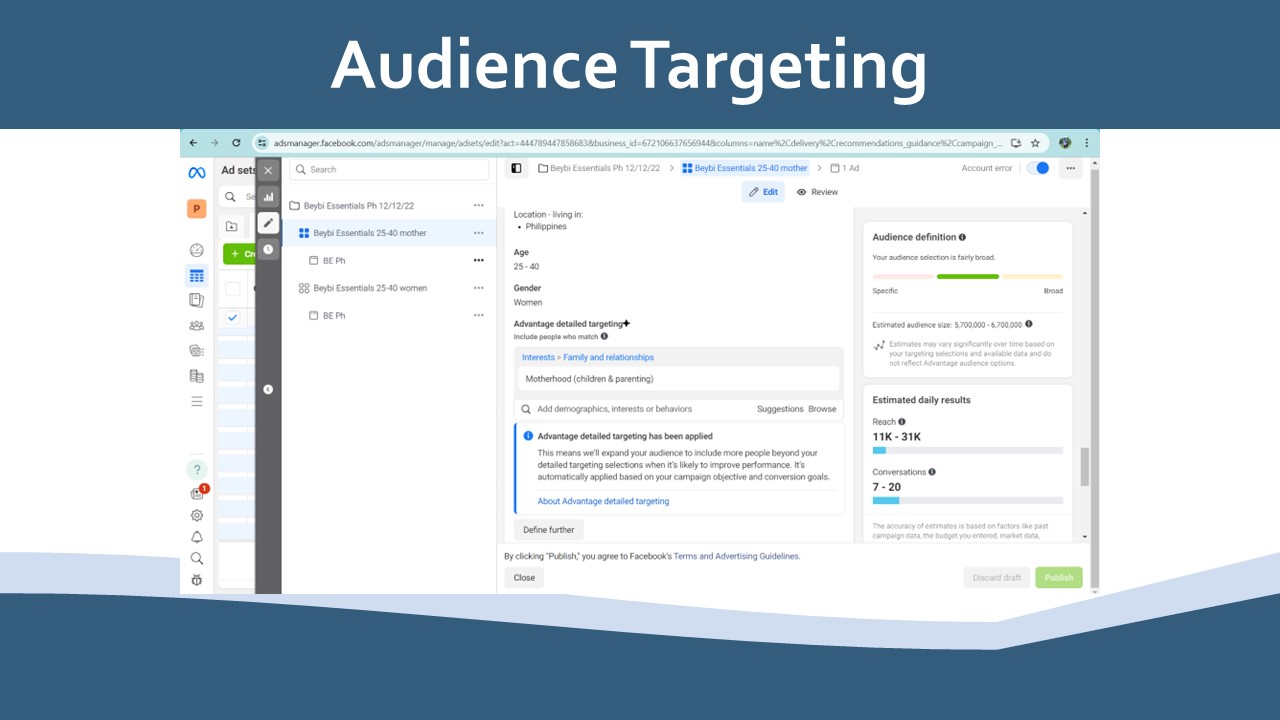This screenshot has height=720, width=1280.
Task: Tick the header checkbox in Ad sets table
Action: coord(233,289)
